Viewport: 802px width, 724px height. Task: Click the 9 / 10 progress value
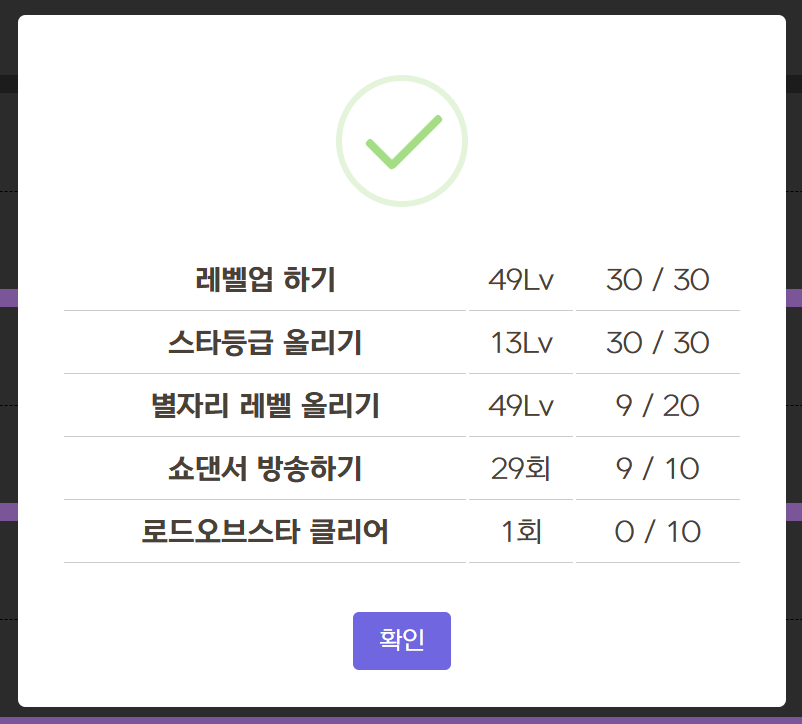click(657, 469)
